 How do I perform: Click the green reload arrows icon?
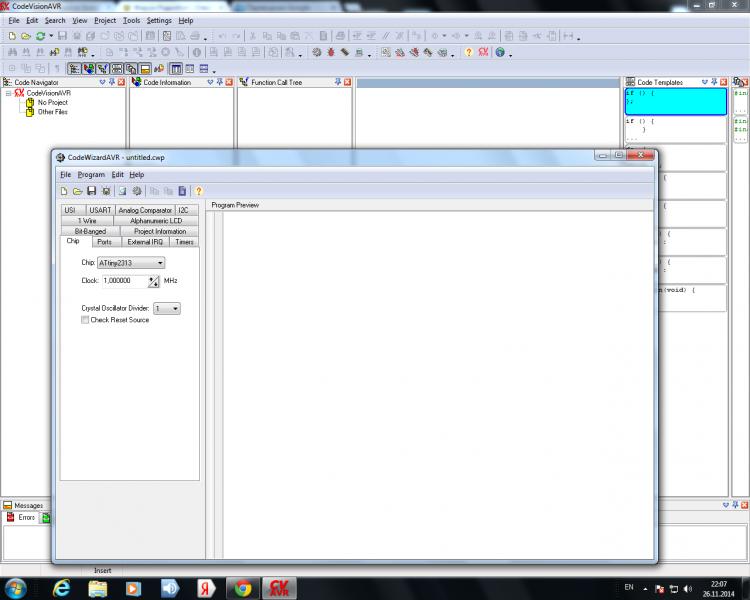(x=40, y=36)
